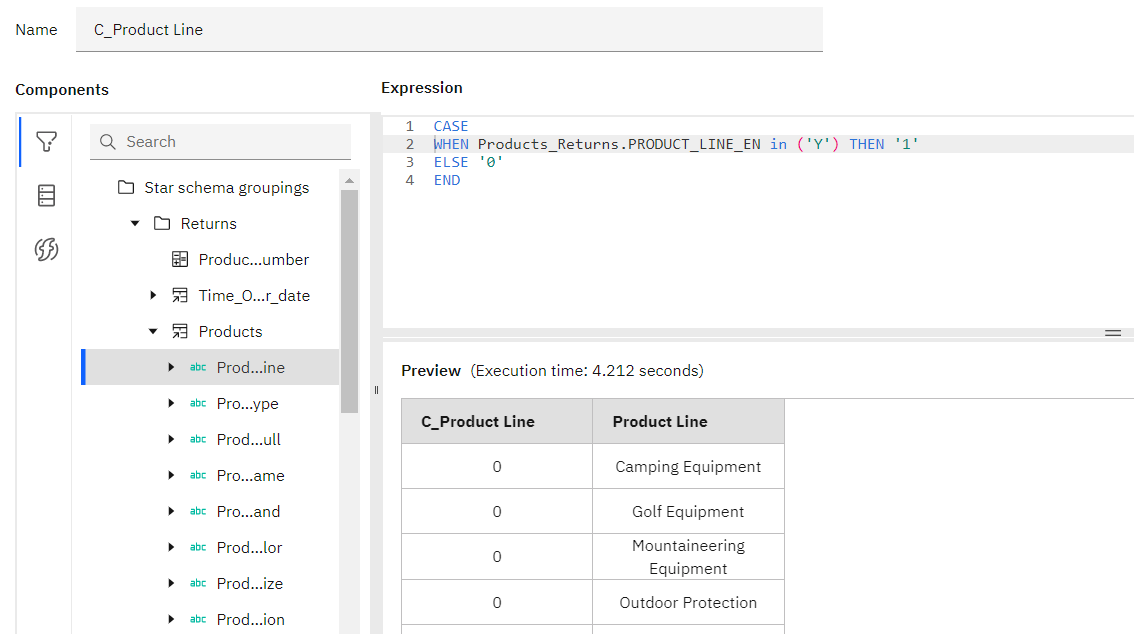Viewport: 1134px width, 634px height.
Task: Expand the Time_O...r_date node
Action: pyautogui.click(x=153, y=295)
